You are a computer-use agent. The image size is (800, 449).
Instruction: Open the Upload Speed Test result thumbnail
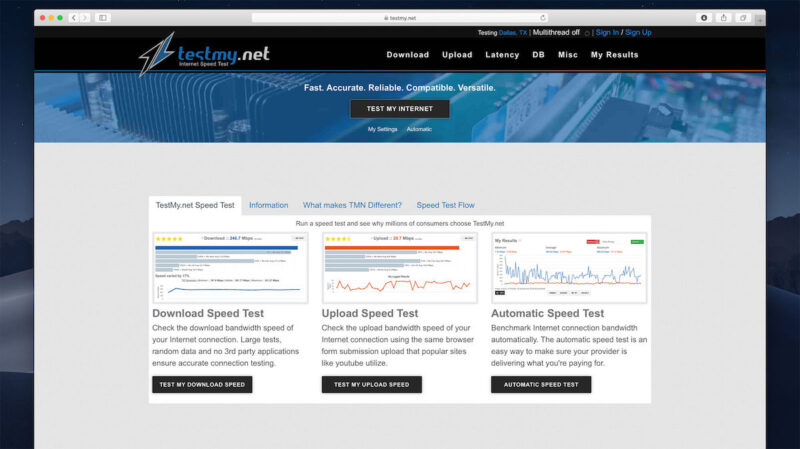coord(399,268)
